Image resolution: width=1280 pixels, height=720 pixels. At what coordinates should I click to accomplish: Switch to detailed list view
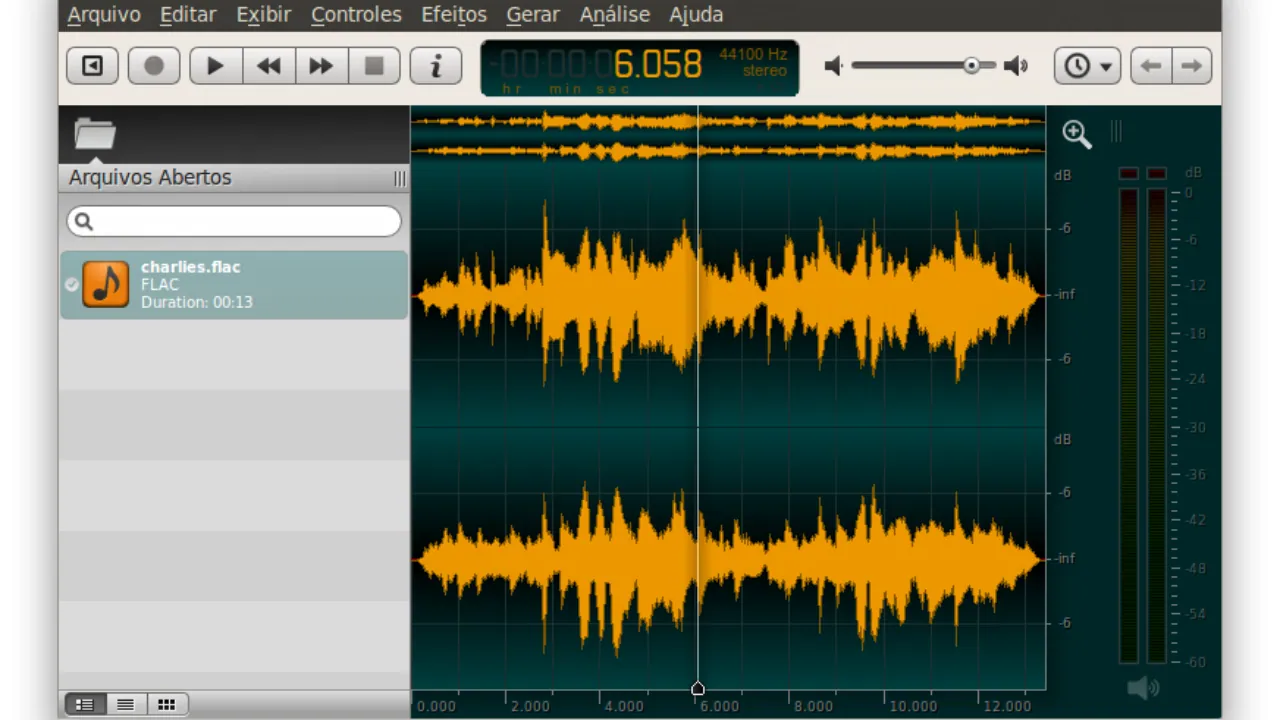coord(85,705)
